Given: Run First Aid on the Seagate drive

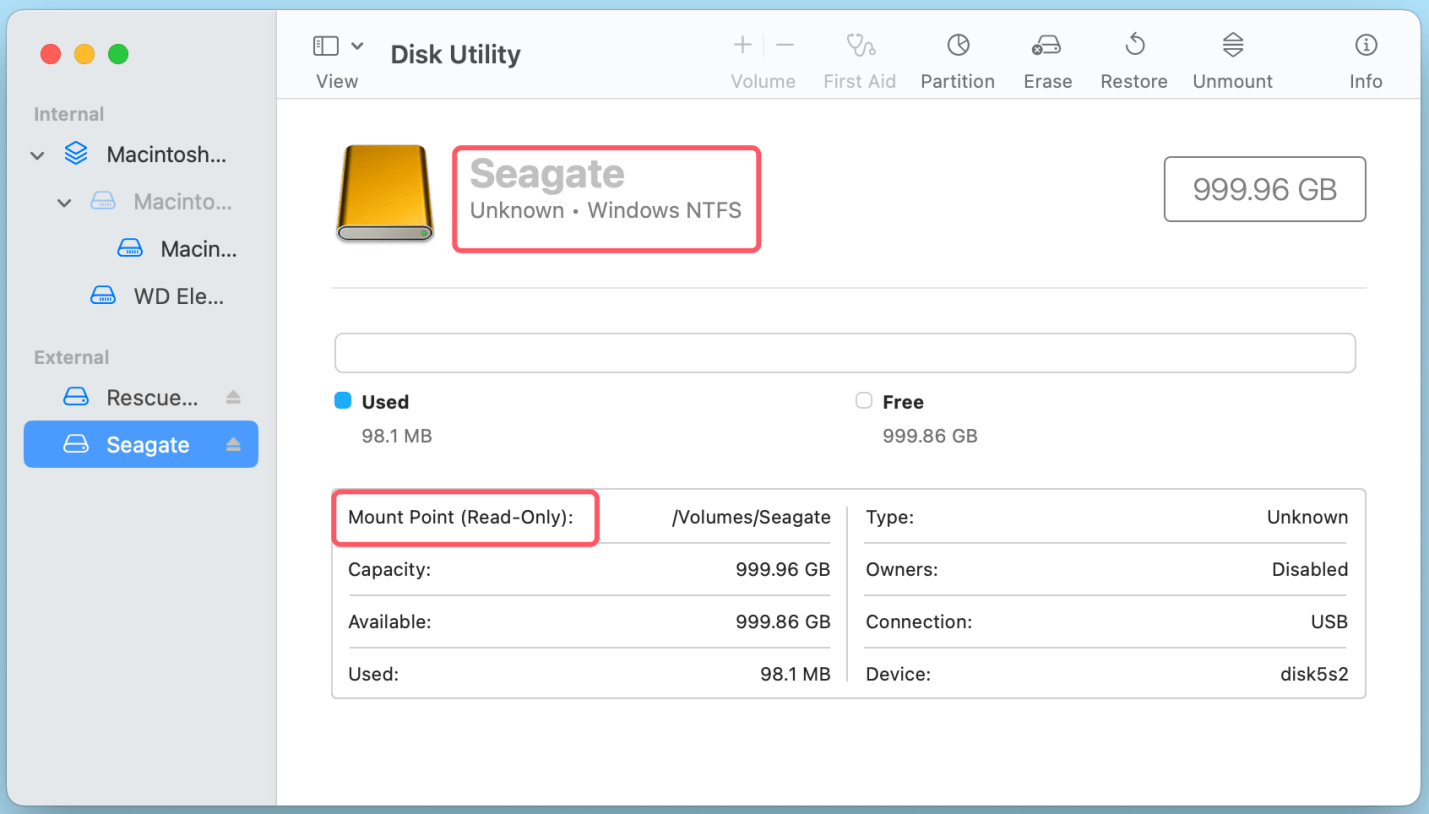Looking at the screenshot, I should [859, 55].
